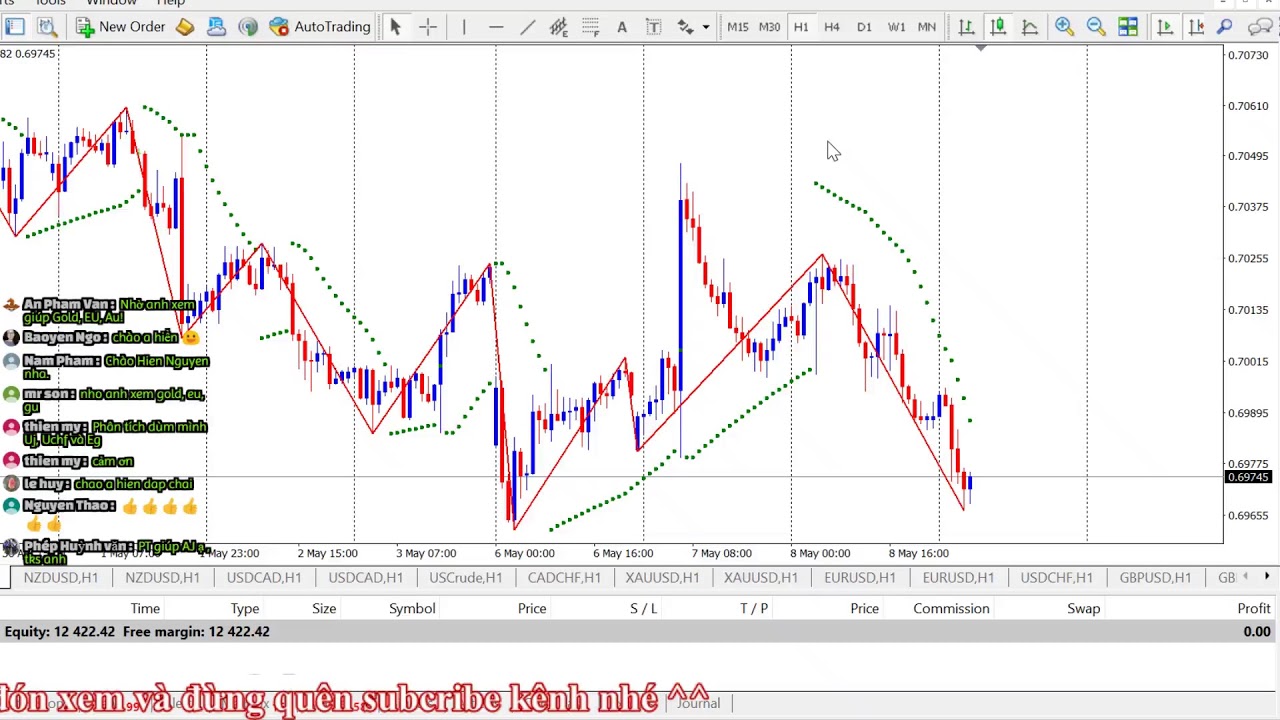Click the 0.69745 current price label
Image resolution: width=1280 pixels, height=720 pixels.
(x=1248, y=478)
